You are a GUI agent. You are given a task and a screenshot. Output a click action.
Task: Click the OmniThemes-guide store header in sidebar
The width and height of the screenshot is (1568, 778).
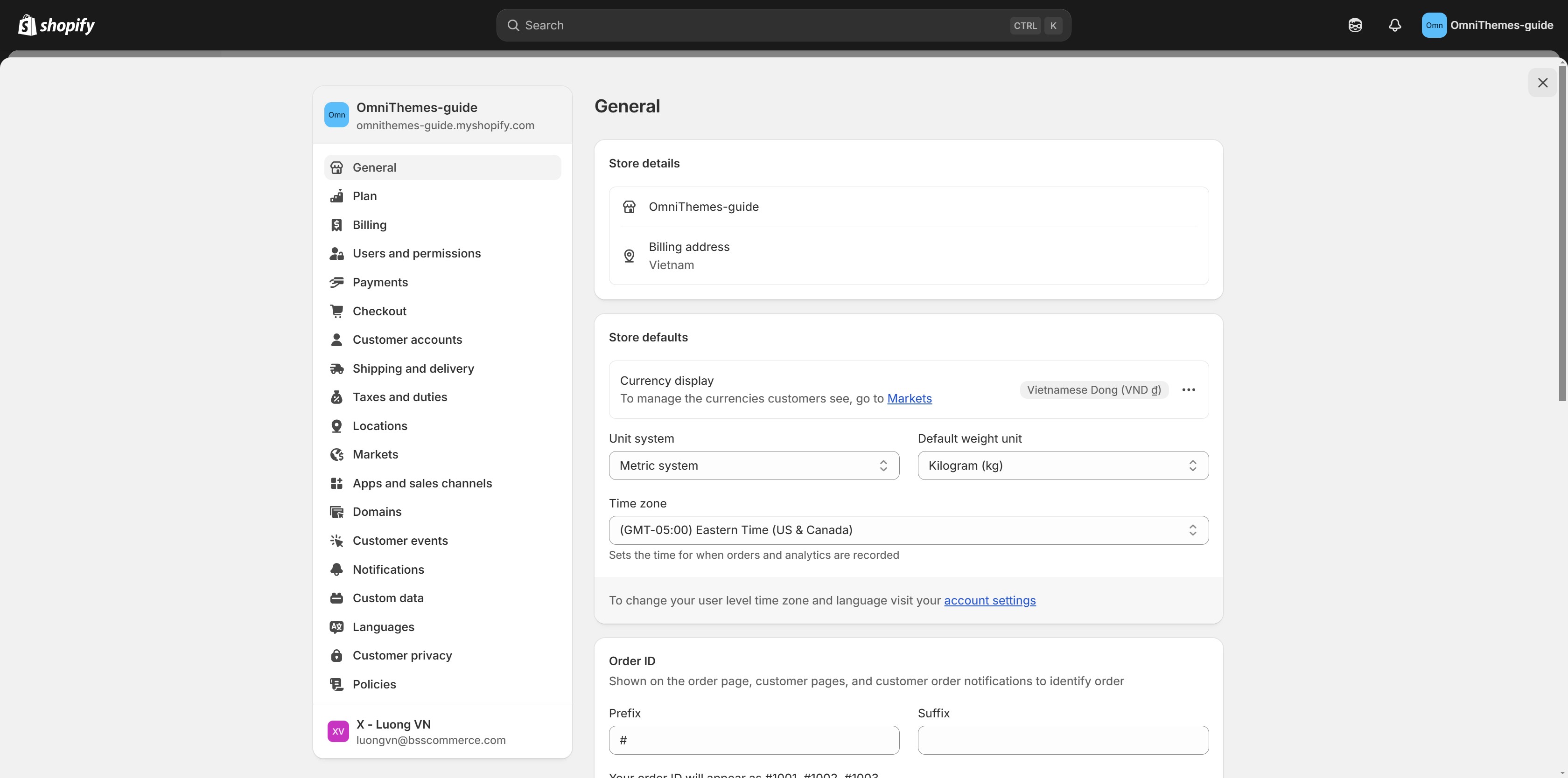(442, 116)
